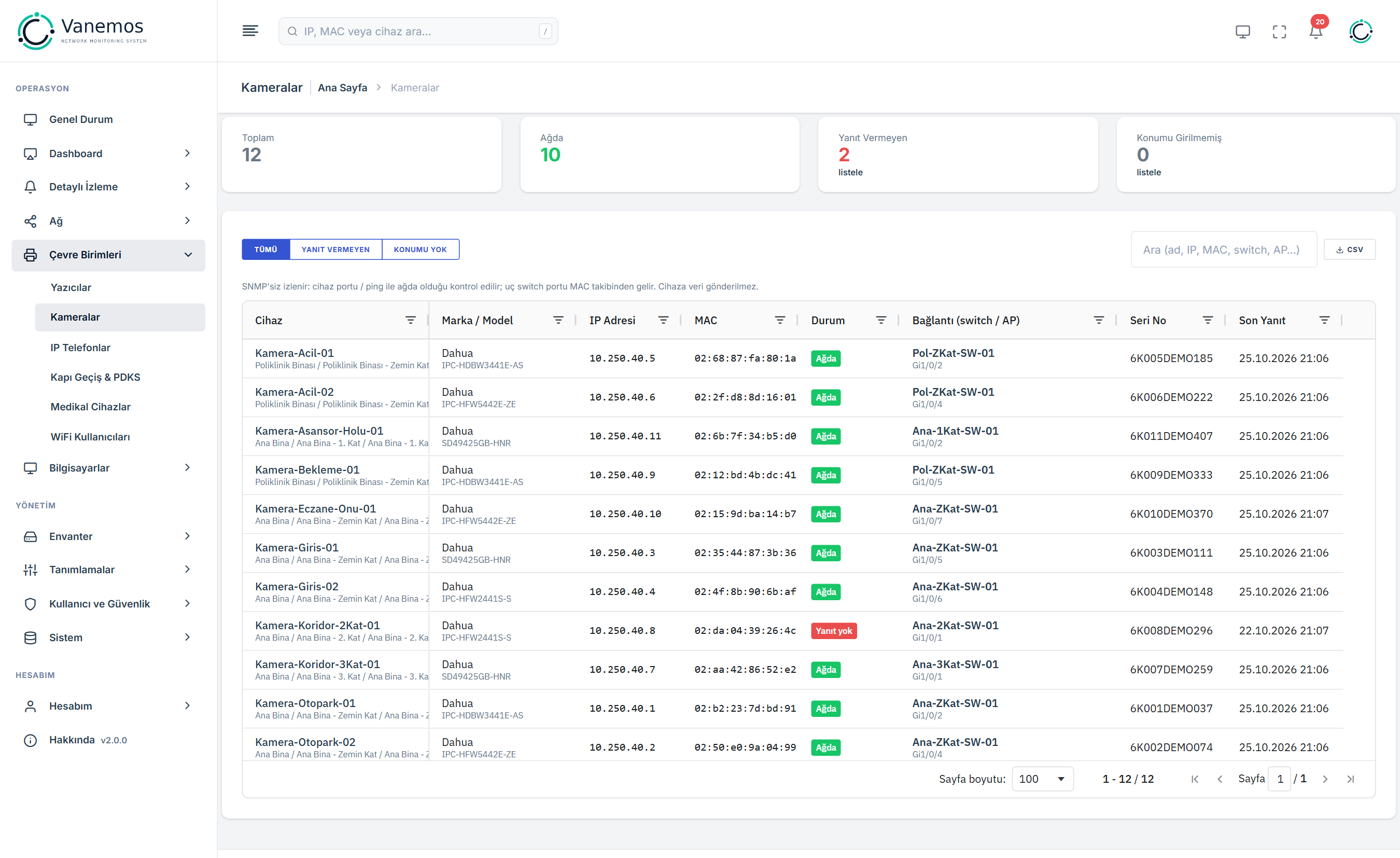Click the Yanıt yok status badge

[x=834, y=631]
